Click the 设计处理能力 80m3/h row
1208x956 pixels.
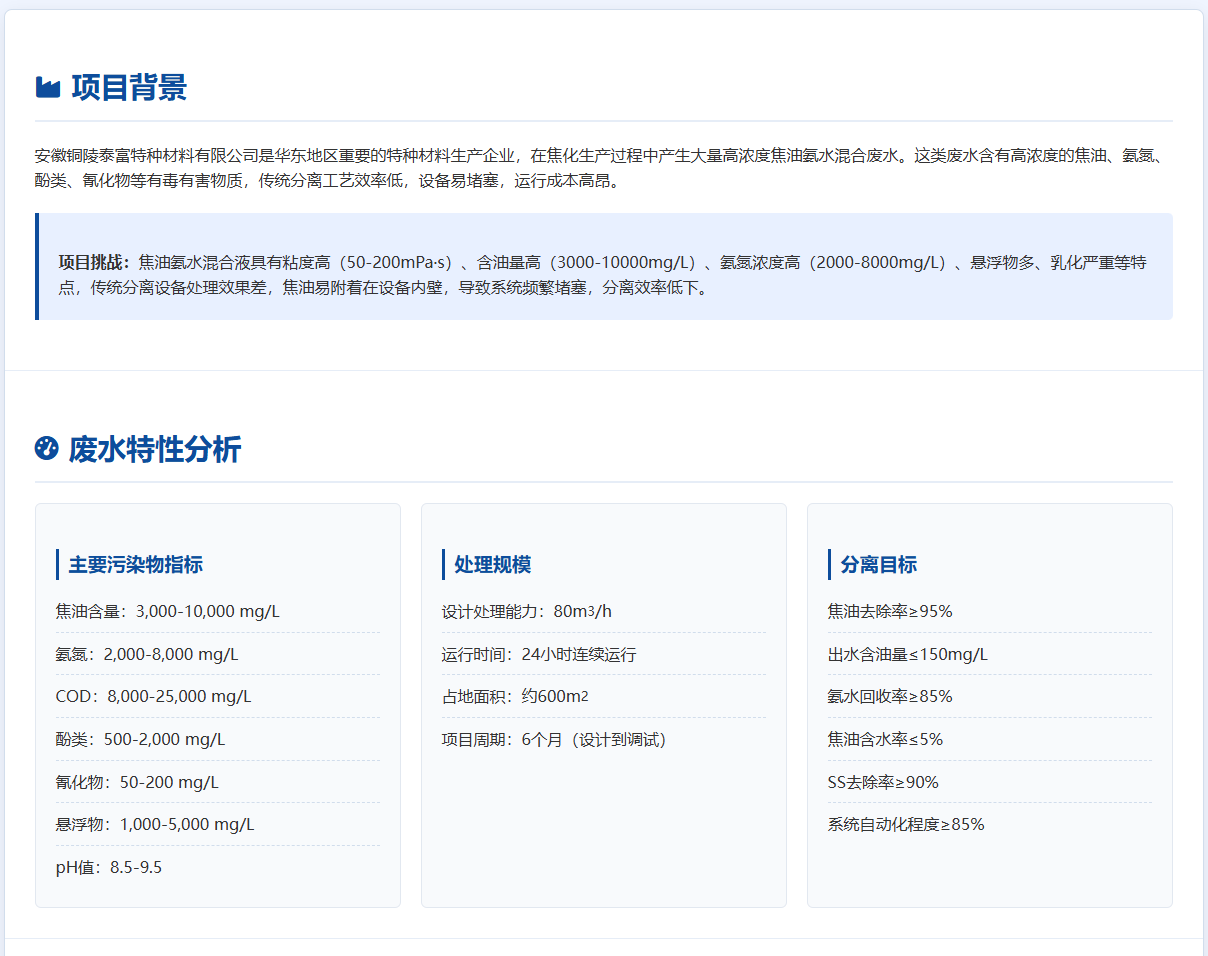(526, 612)
